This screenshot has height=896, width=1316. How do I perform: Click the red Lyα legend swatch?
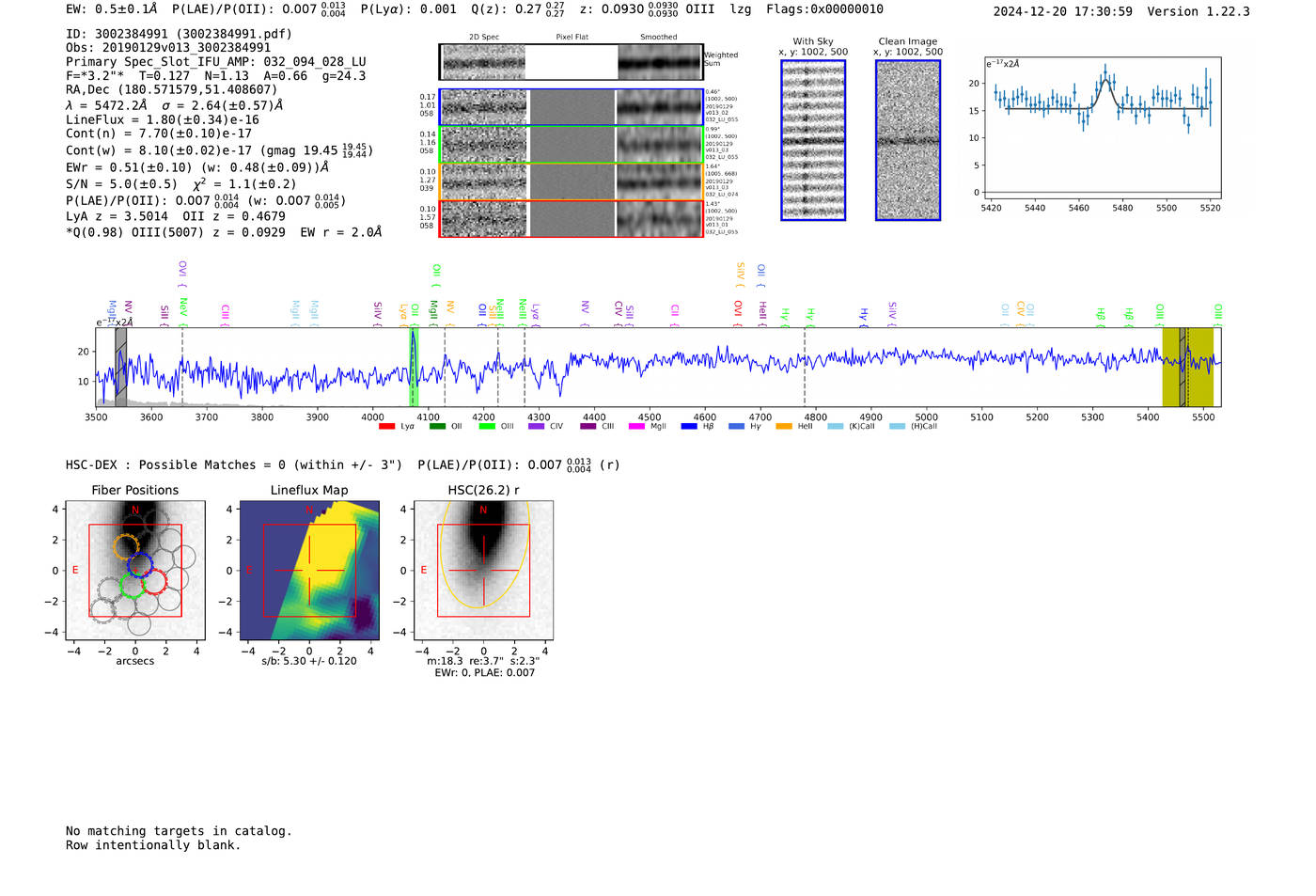coord(386,427)
